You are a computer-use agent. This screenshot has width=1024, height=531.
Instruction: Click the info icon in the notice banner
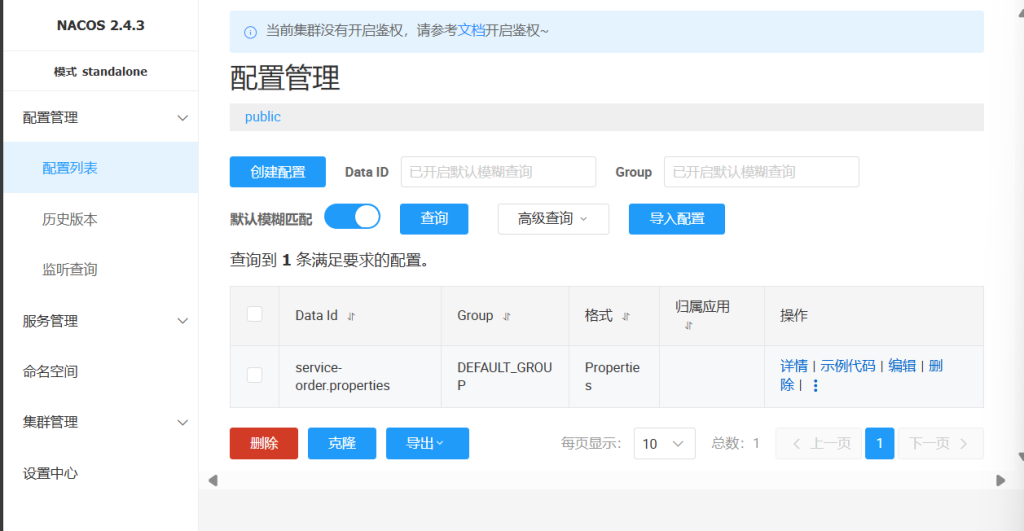point(250,32)
